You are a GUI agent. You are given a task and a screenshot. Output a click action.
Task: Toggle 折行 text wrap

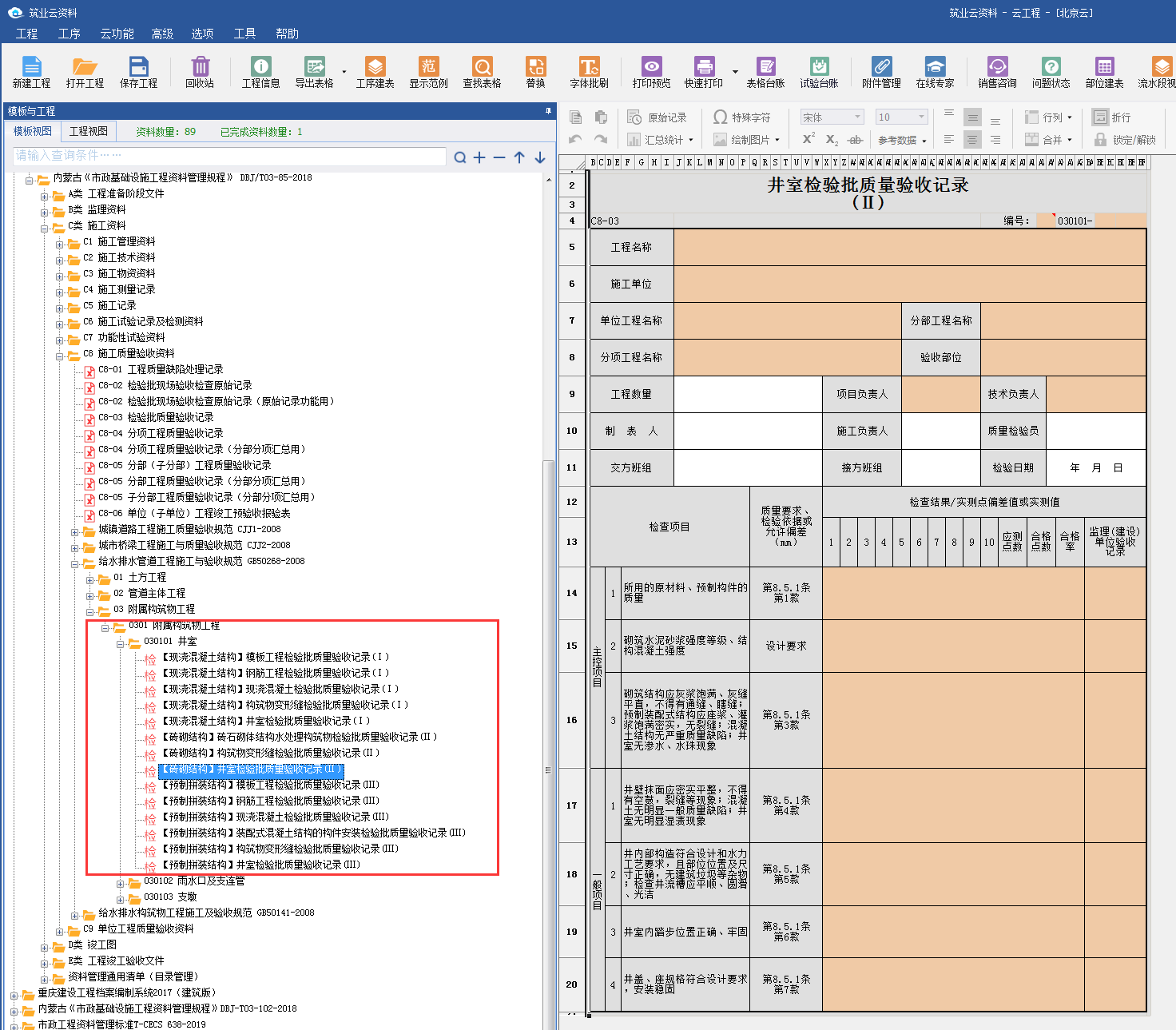1112,117
